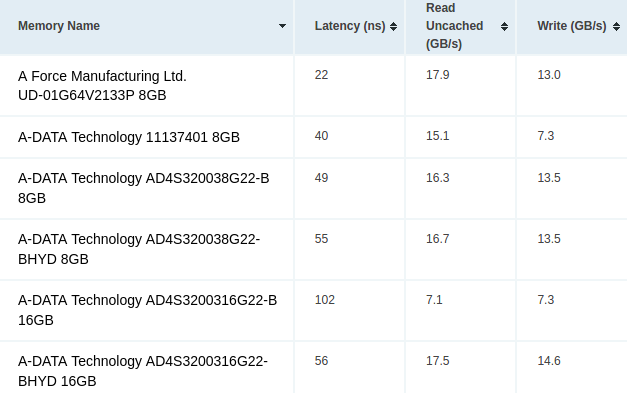Open A-DATA AD4S320038G22-B 8GB entry
The image size is (627, 393).
point(144,188)
